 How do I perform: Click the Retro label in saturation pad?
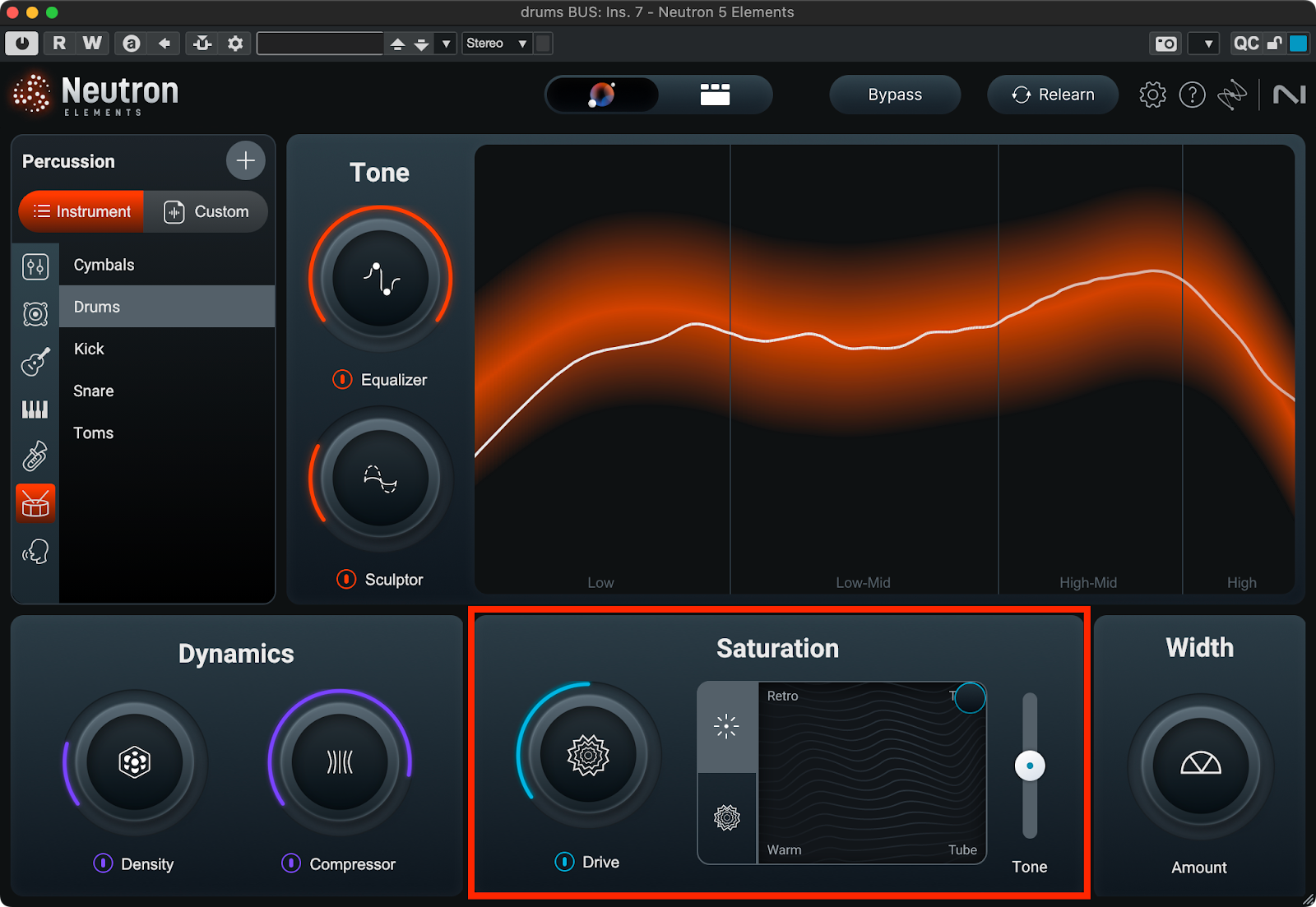(782, 696)
